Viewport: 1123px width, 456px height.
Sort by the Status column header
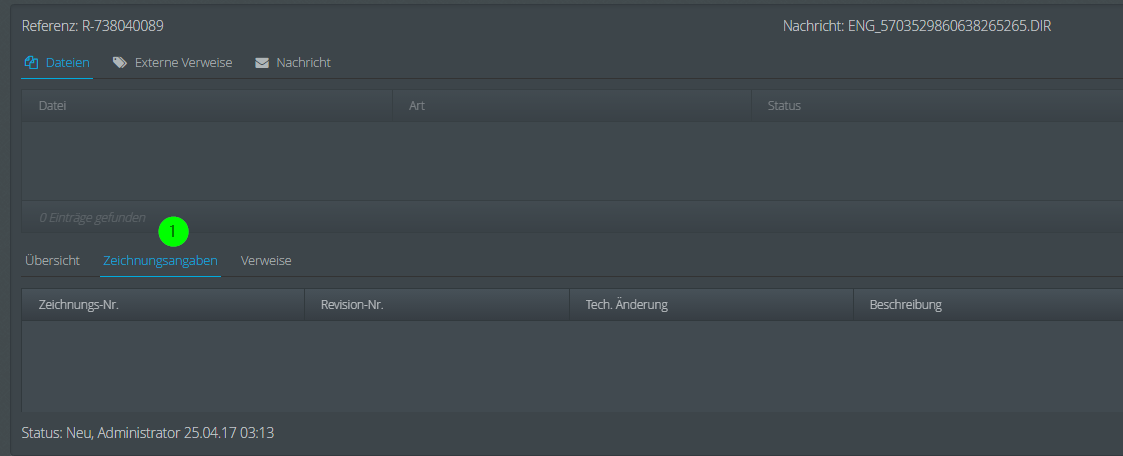938,106
